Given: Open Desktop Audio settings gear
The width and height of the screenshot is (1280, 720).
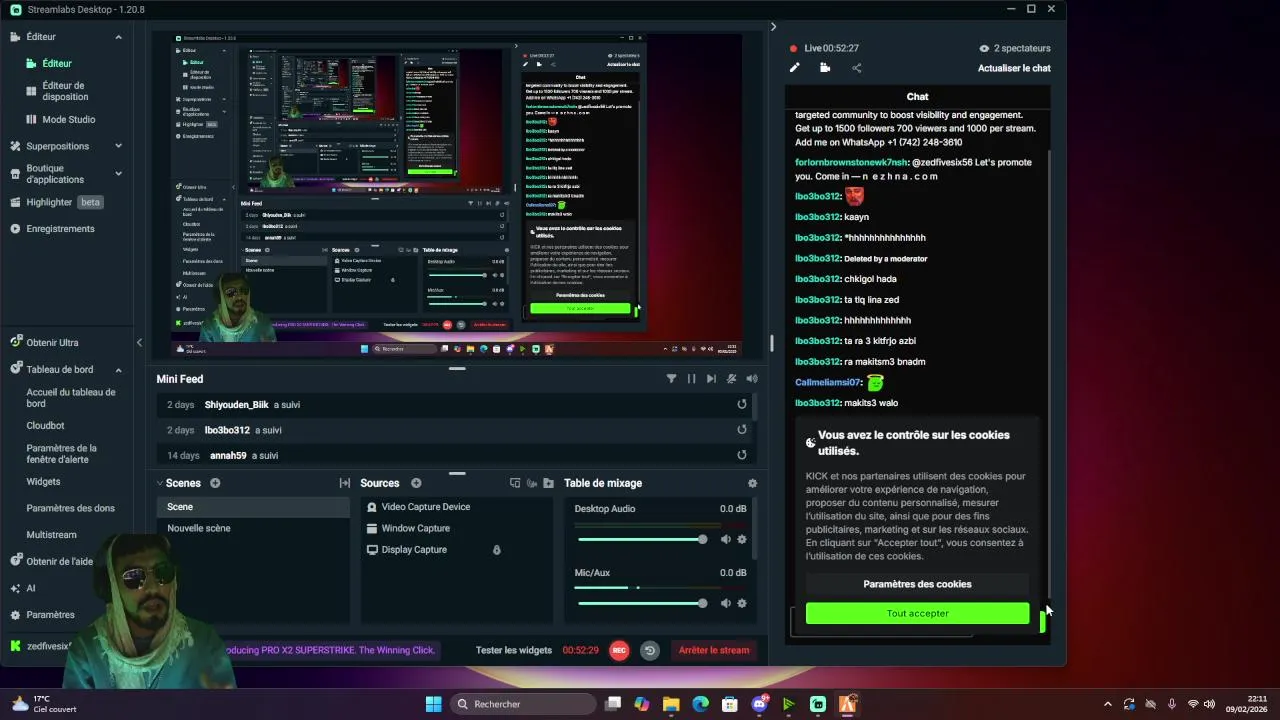Looking at the screenshot, I should click(x=742, y=539).
